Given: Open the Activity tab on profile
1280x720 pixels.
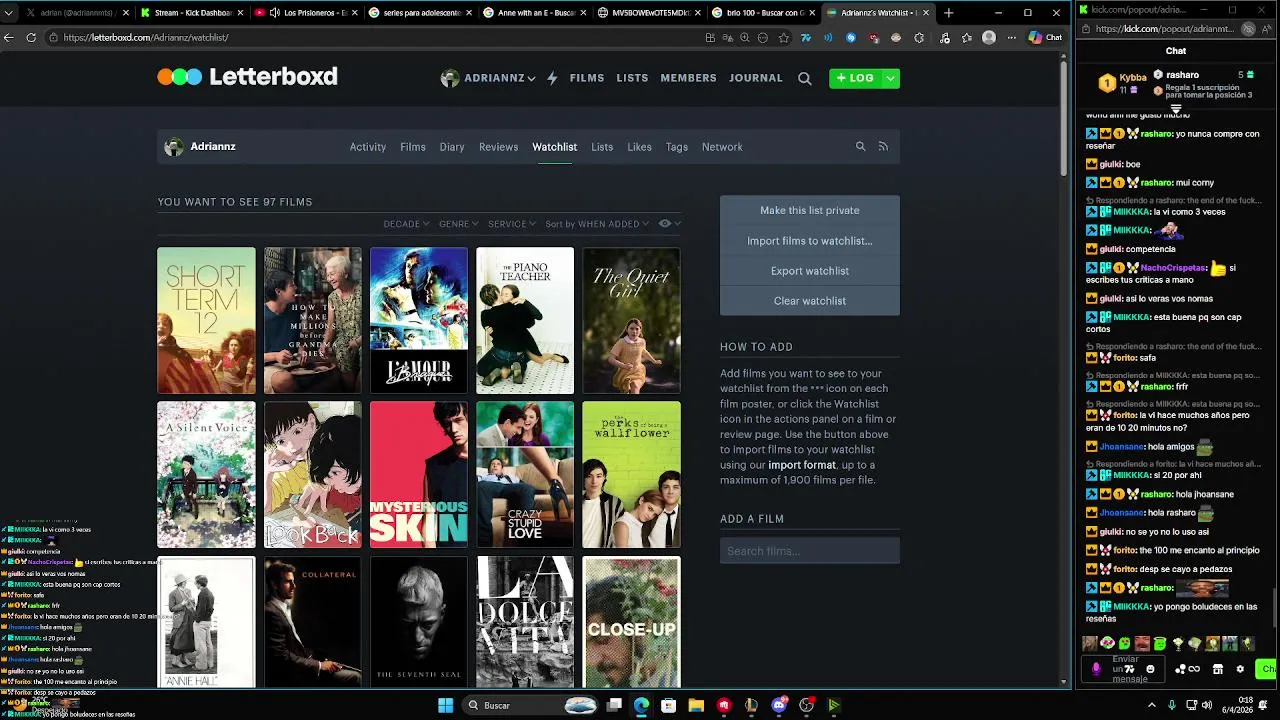Looking at the screenshot, I should coord(367,147).
